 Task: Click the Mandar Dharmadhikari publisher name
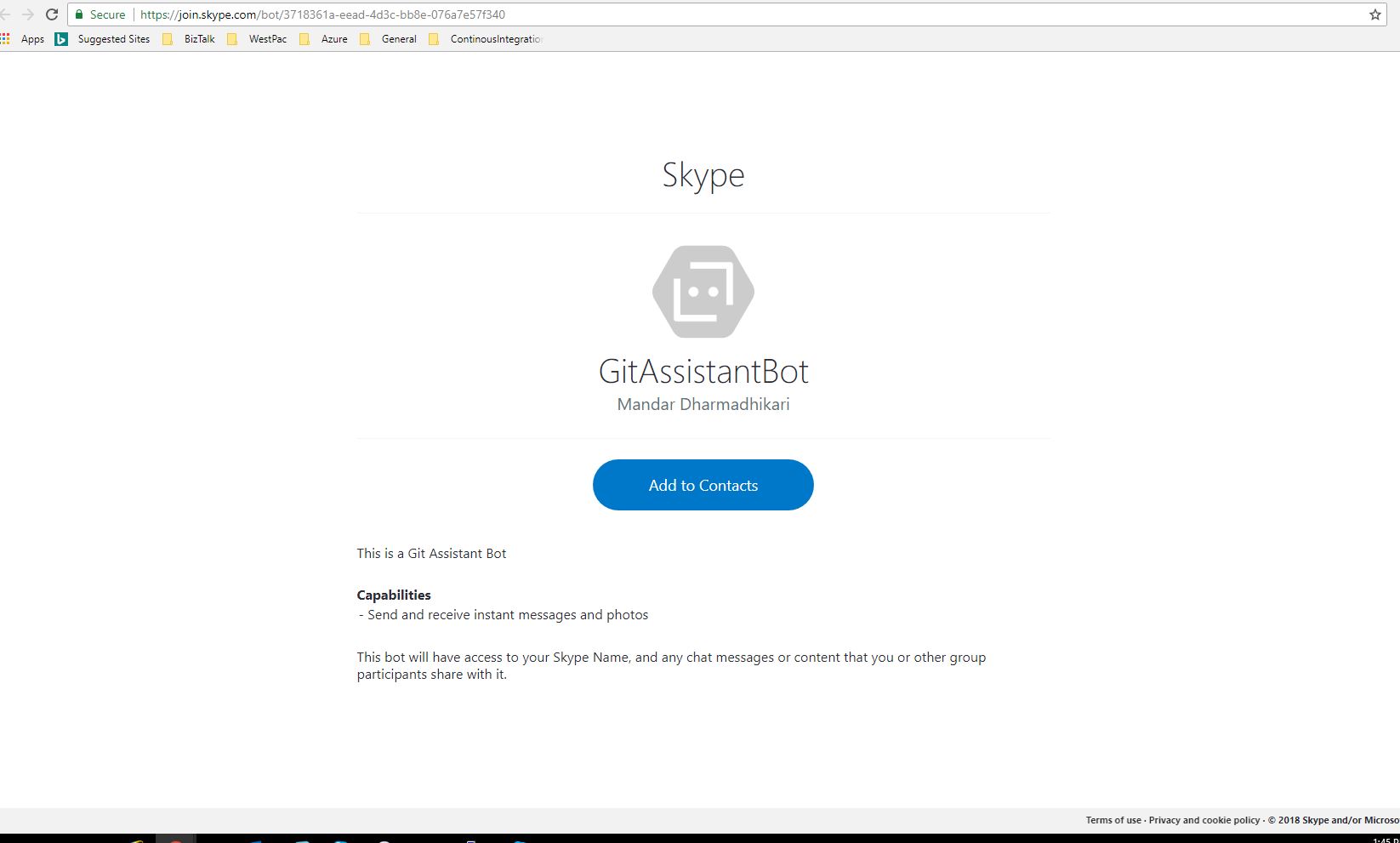tap(703, 404)
